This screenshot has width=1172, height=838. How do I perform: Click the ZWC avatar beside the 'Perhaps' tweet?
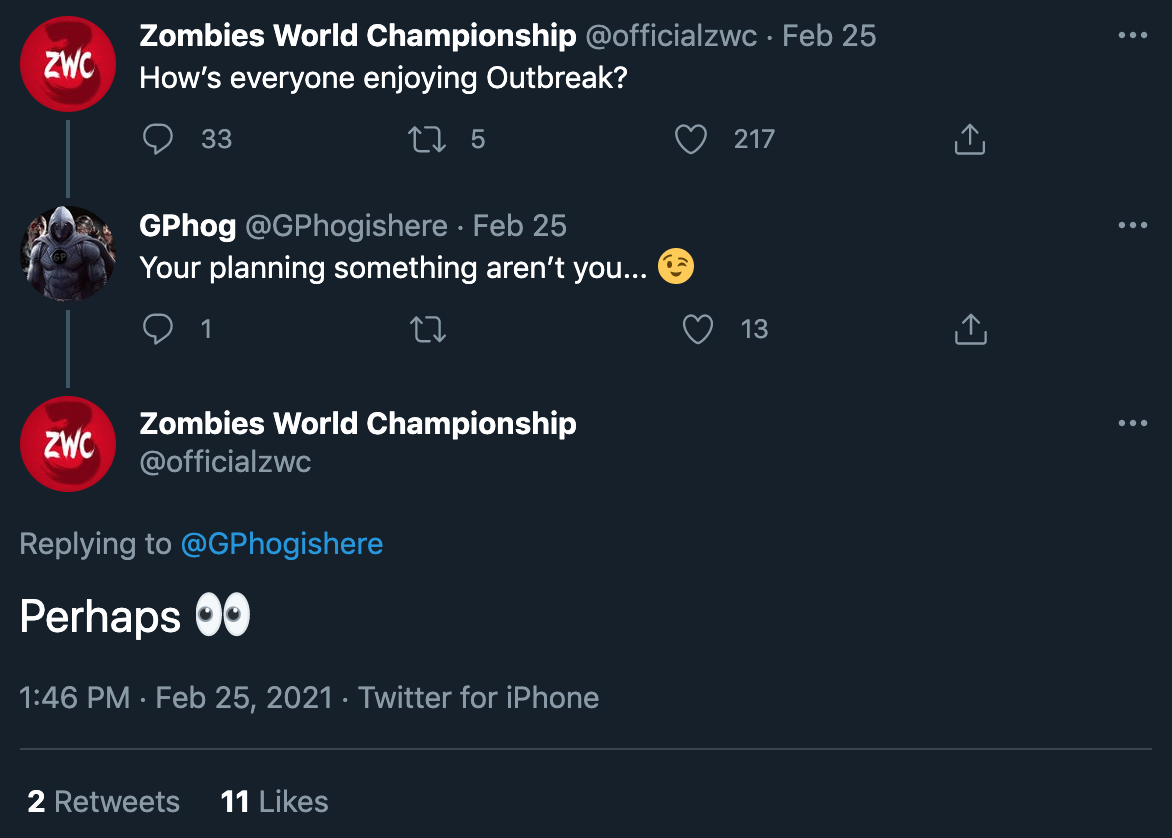click(x=68, y=444)
